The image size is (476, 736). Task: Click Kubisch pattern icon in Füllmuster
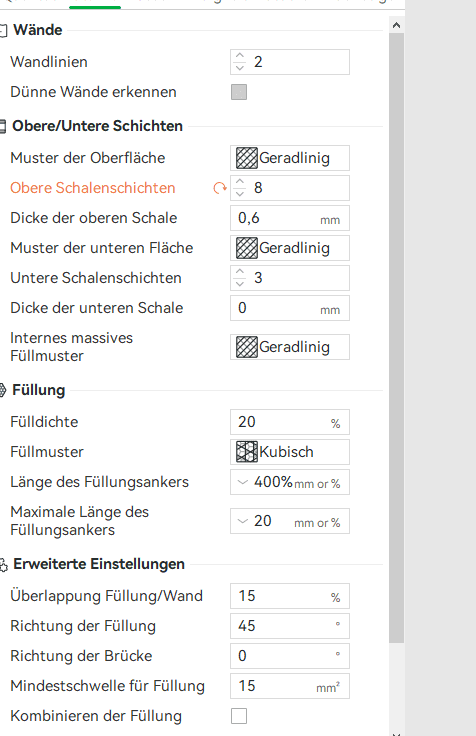point(246,452)
